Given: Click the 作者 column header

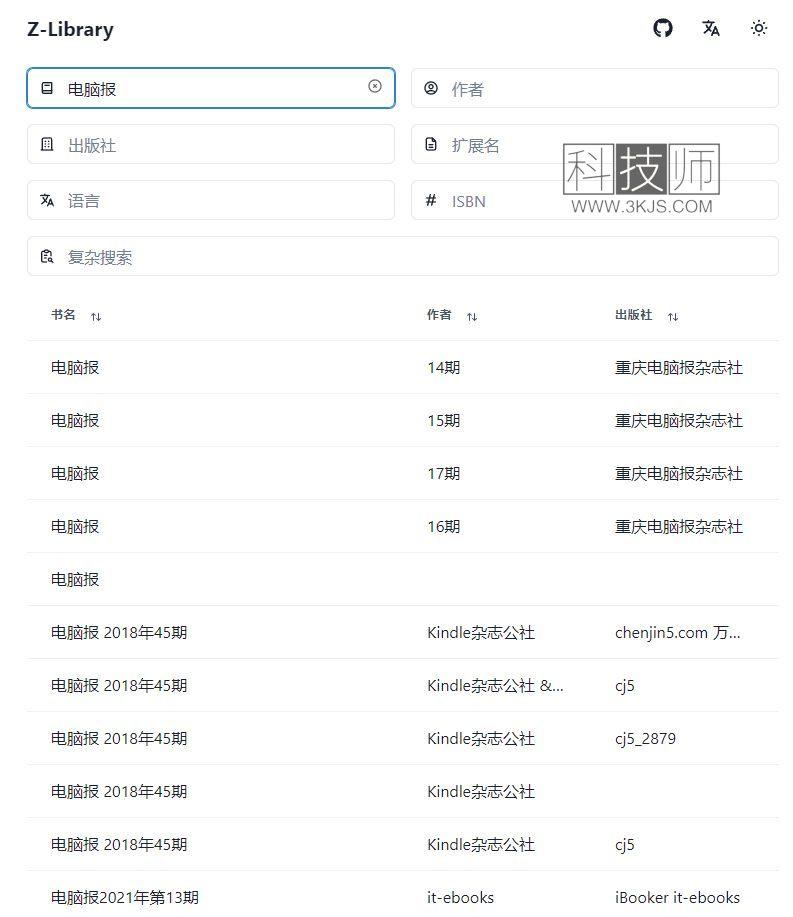Looking at the screenshot, I should tap(439, 315).
